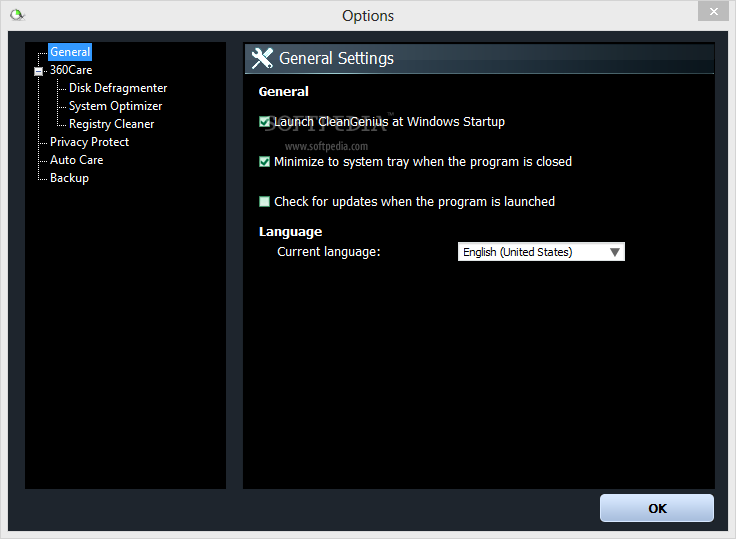Select General in the options tree
This screenshot has height=539, width=736.
coord(70,52)
